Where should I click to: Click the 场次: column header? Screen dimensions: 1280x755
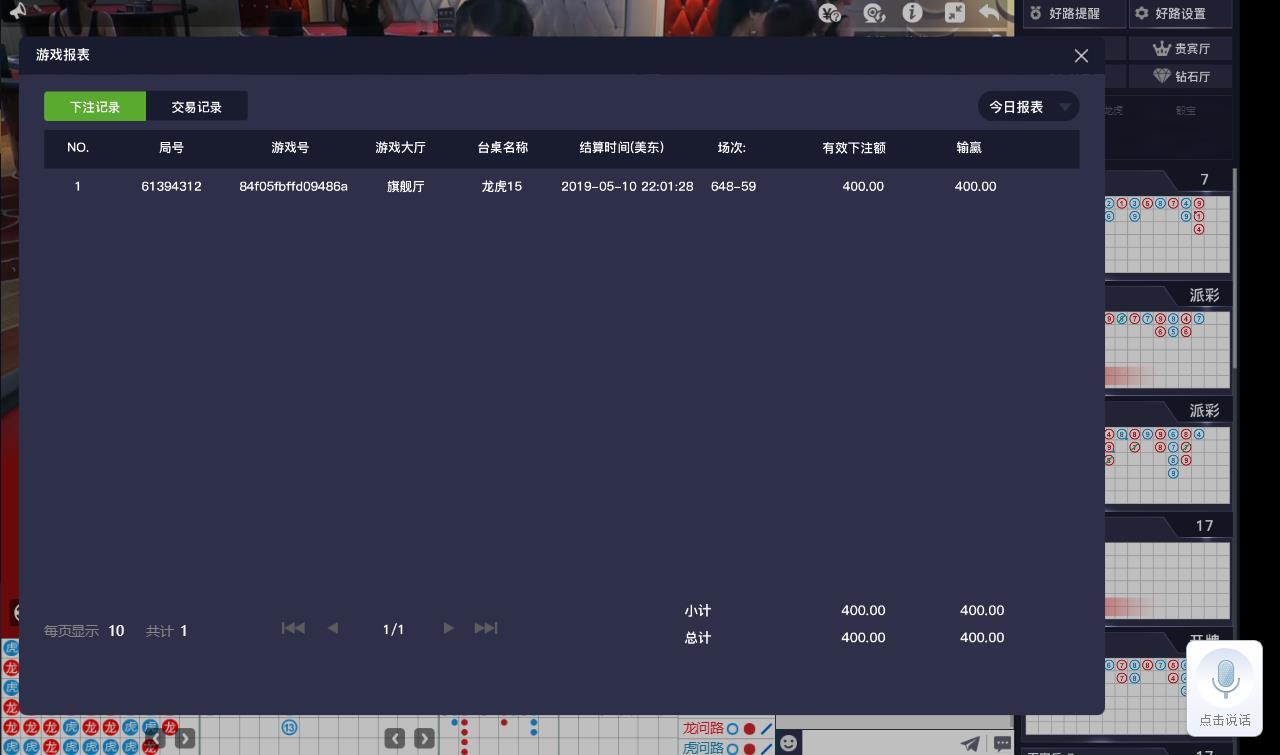click(x=732, y=148)
